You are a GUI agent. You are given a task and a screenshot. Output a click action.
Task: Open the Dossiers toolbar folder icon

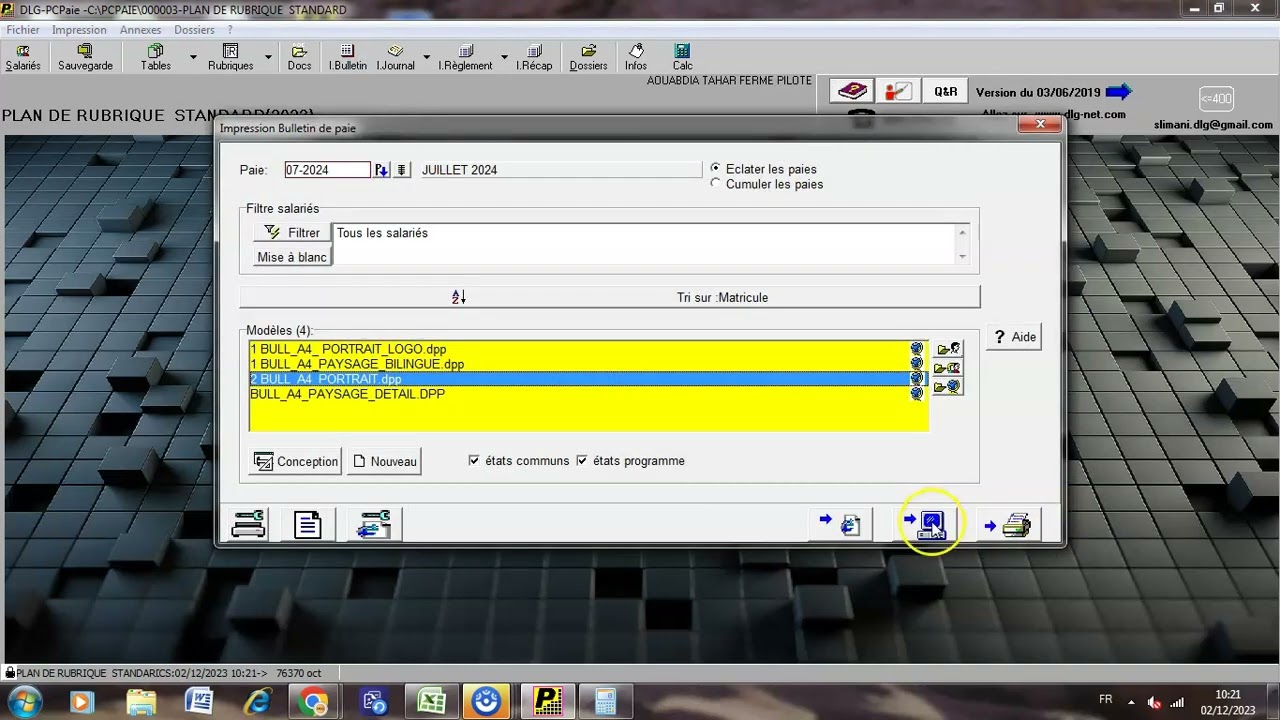click(588, 57)
